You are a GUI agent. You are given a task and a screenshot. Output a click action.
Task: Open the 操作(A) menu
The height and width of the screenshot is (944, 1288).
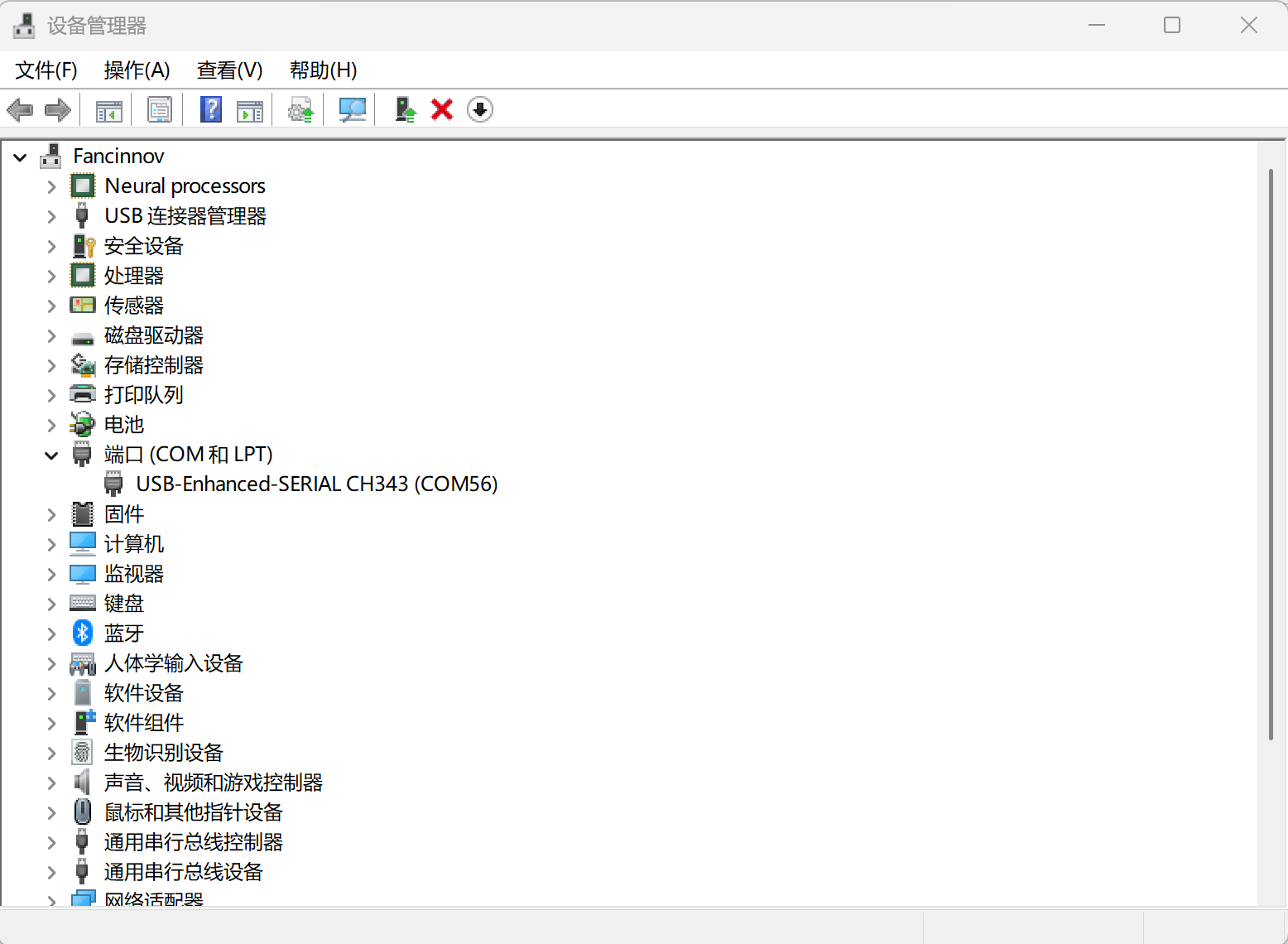tap(137, 70)
